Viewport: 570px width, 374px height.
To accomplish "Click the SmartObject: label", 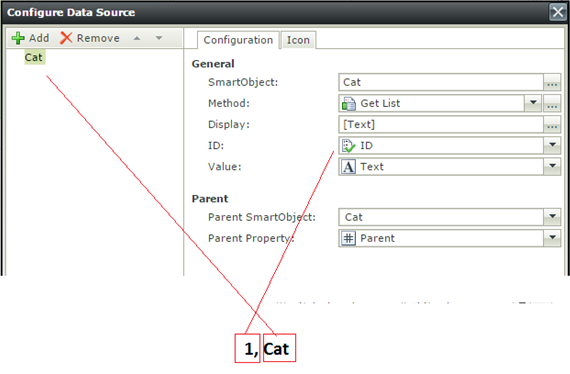I will tap(243, 83).
